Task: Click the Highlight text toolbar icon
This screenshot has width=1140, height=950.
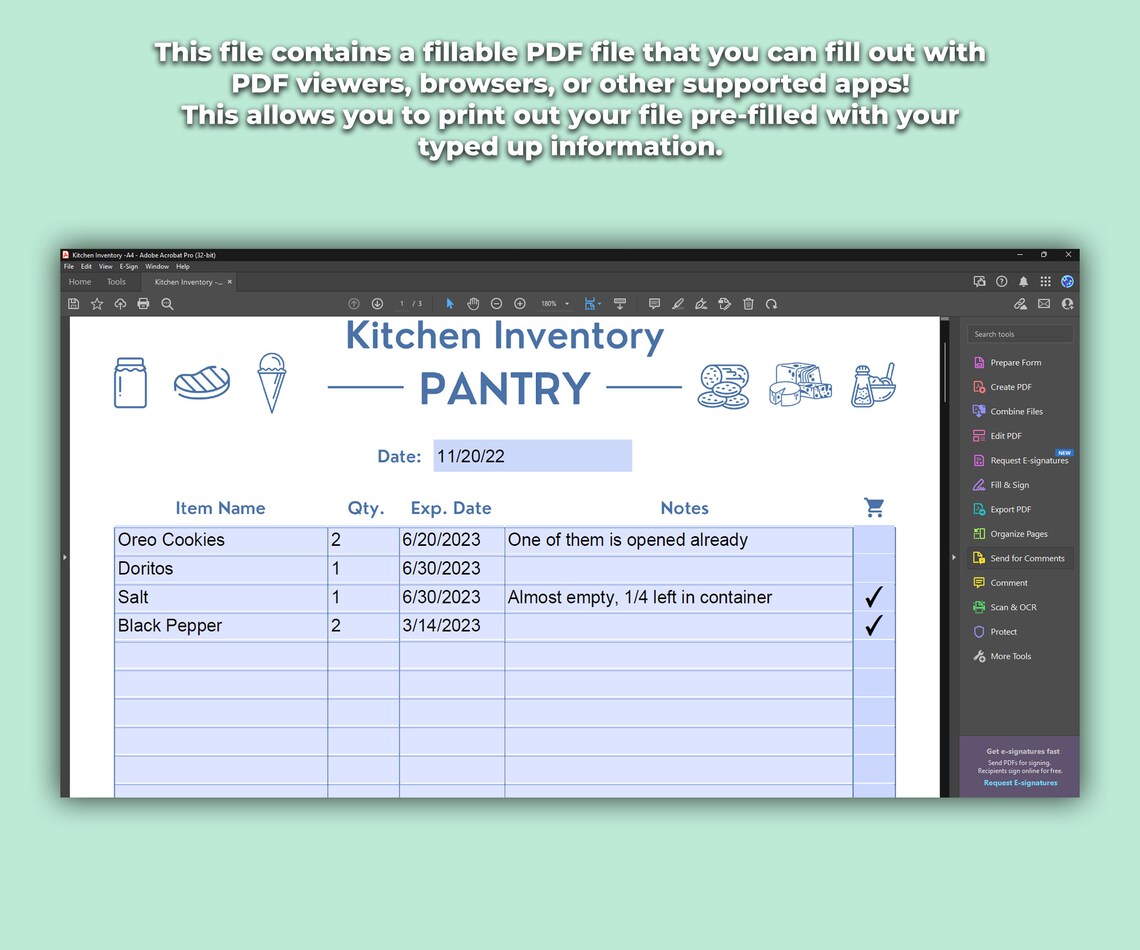Action: pyautogui.click(x=678, y=303)
